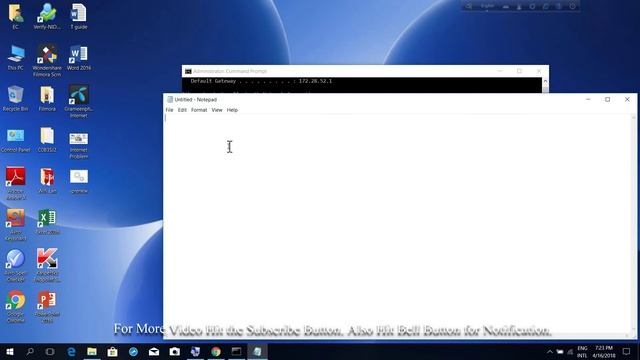This screenshot has width=640, height=360.
Task: Select the Verify-NID desktop shortcut
Action: coord(47,17)
